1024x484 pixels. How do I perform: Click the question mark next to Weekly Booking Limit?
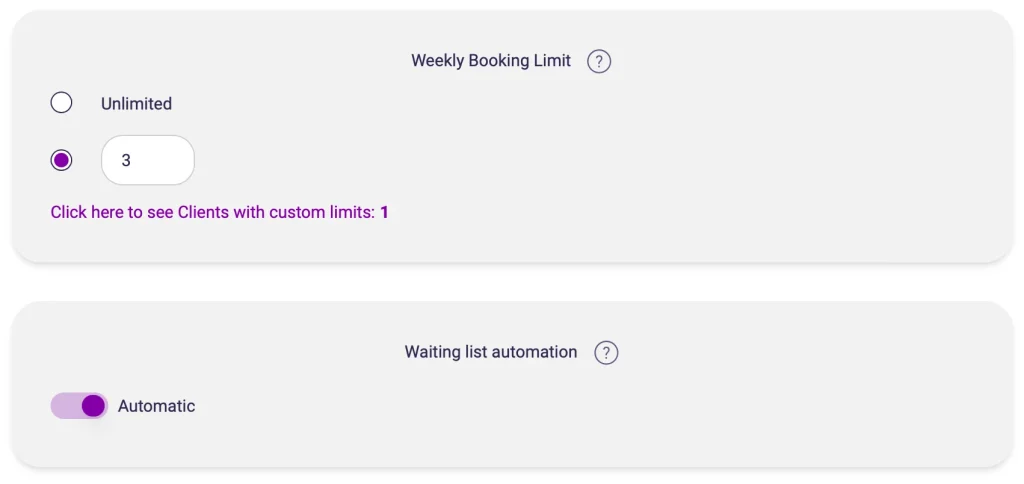click(x=599, y=62)
